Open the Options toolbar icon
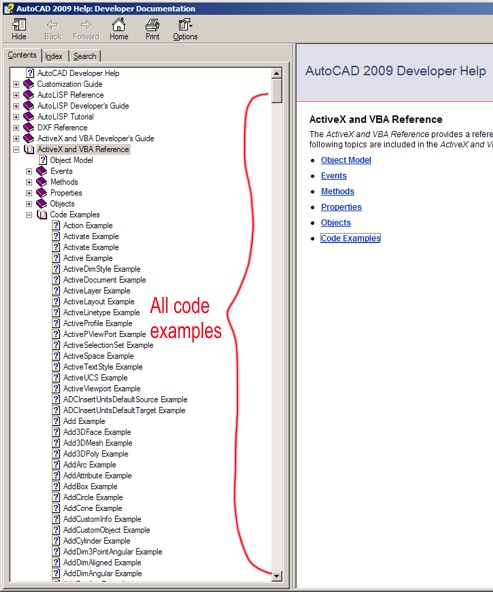 (185, 25)
